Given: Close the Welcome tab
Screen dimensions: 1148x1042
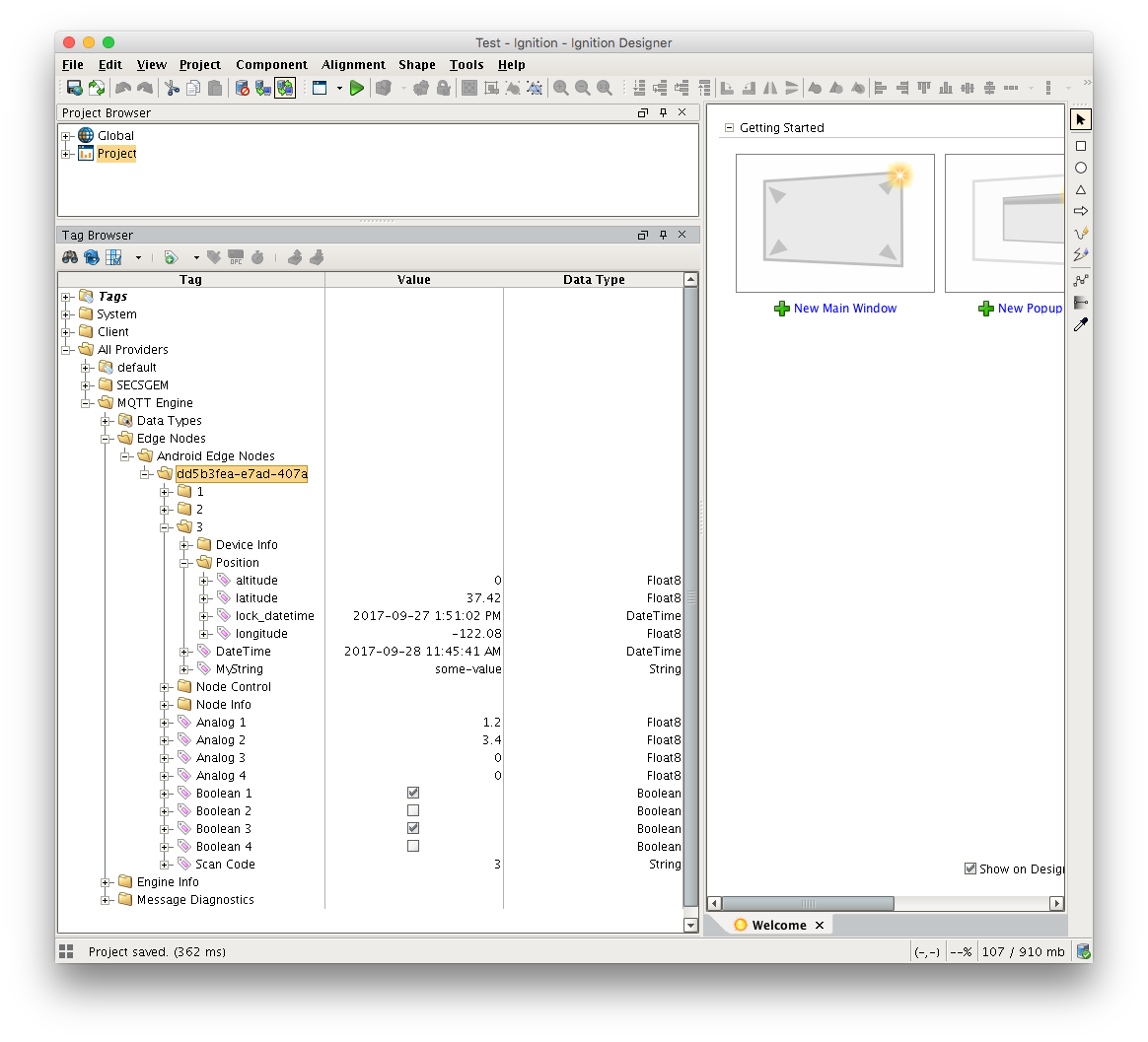Looking at the screenshot, I should [820, 925].
